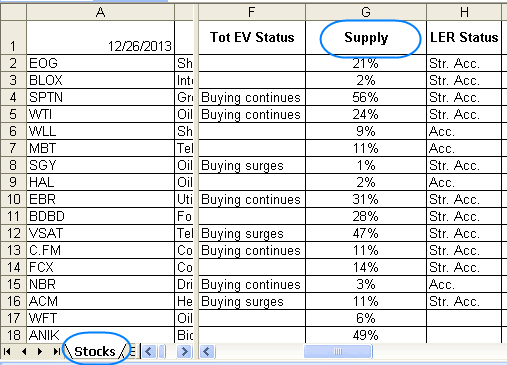507x365 pixels.
Task: Select the select-all corner box
Action: click(x=13, y=12)
